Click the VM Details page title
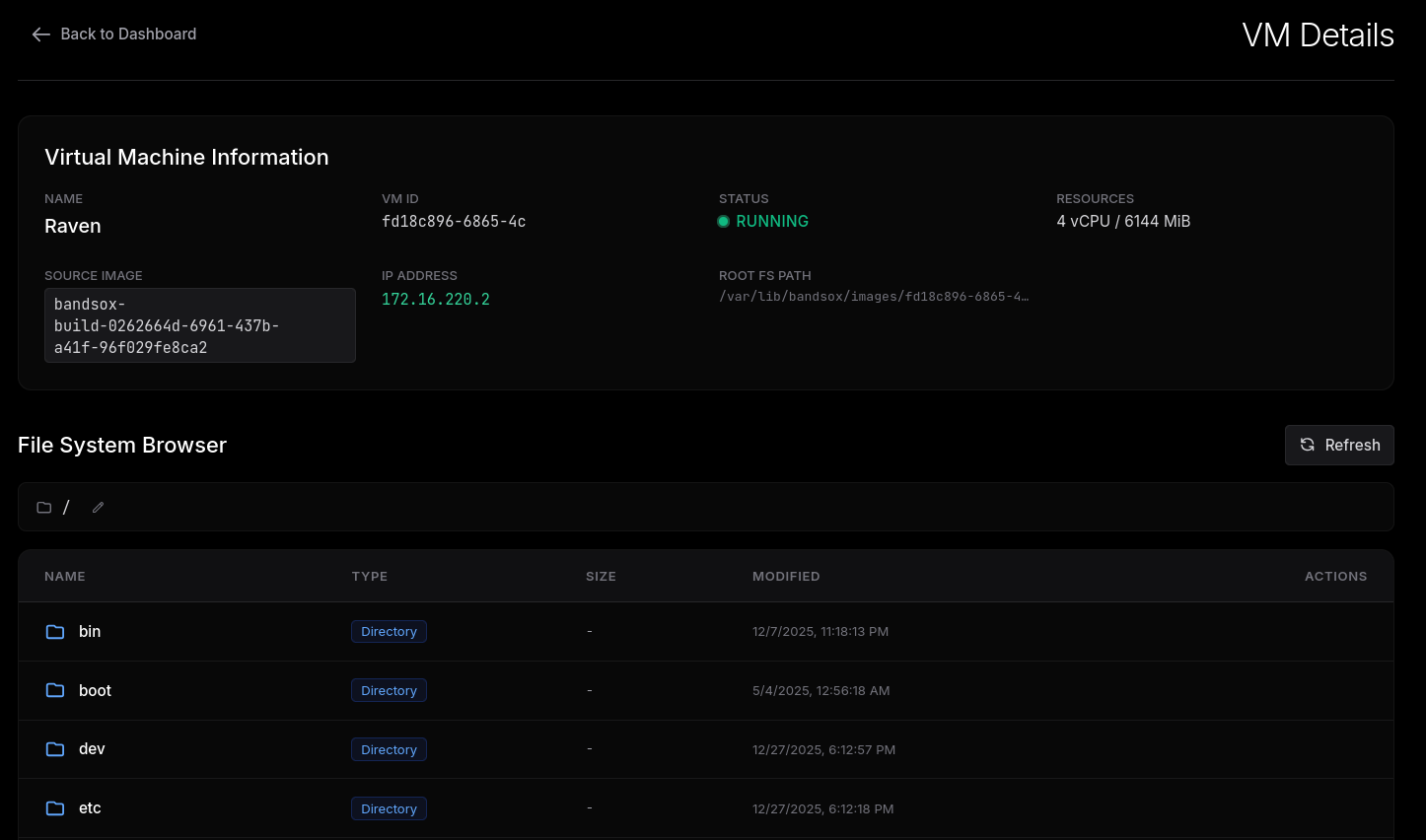Viewport: 1426px width, 840px height. [1318, 35]
